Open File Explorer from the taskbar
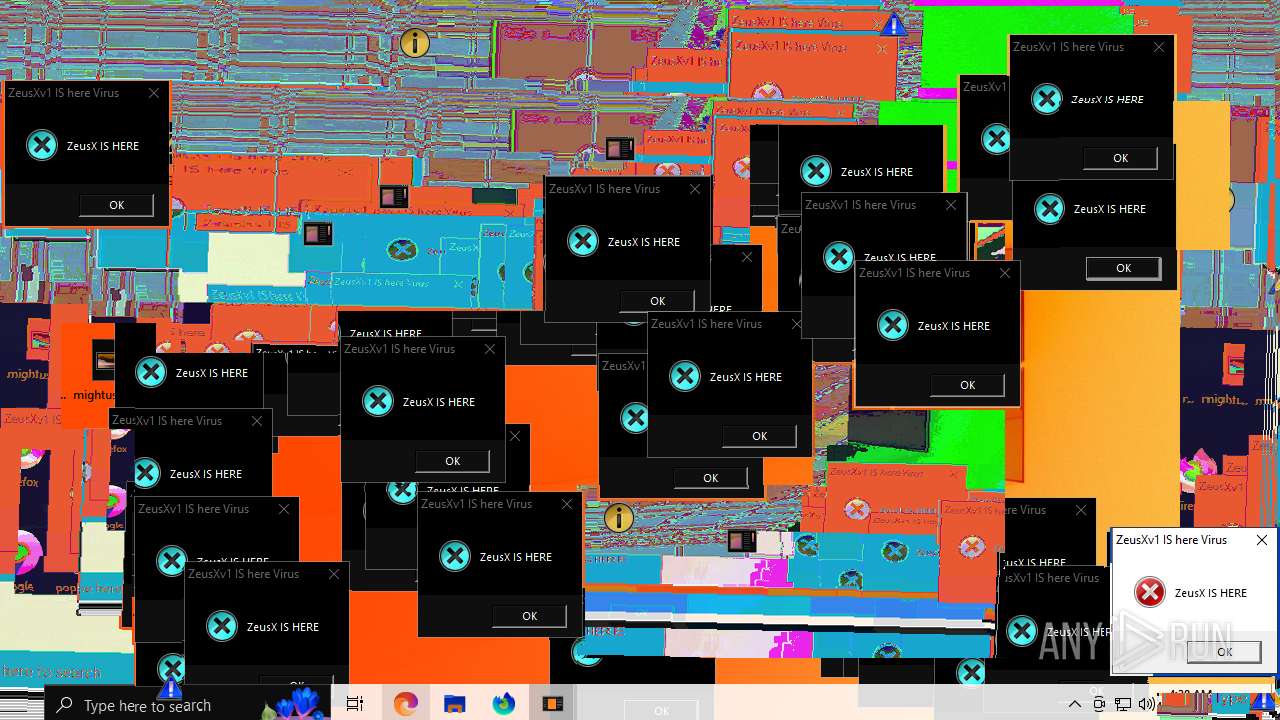1280x720 pixels. tap(455, 705)
